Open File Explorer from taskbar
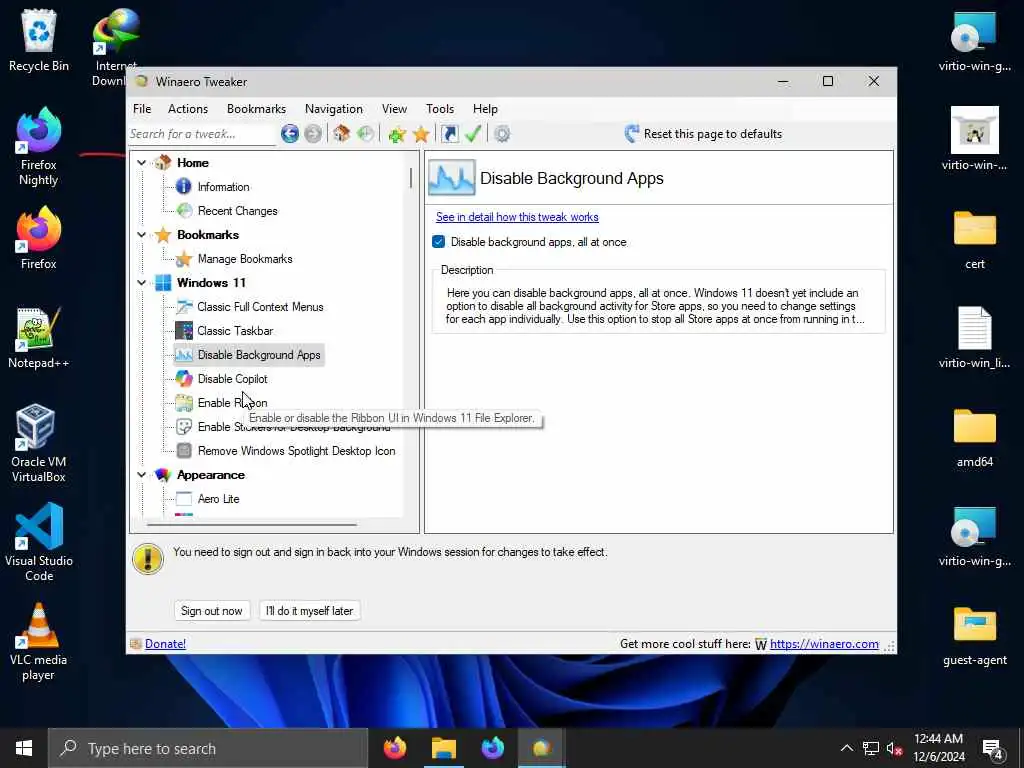Viewport: 1024px width, 768px height. click(443, 748)
